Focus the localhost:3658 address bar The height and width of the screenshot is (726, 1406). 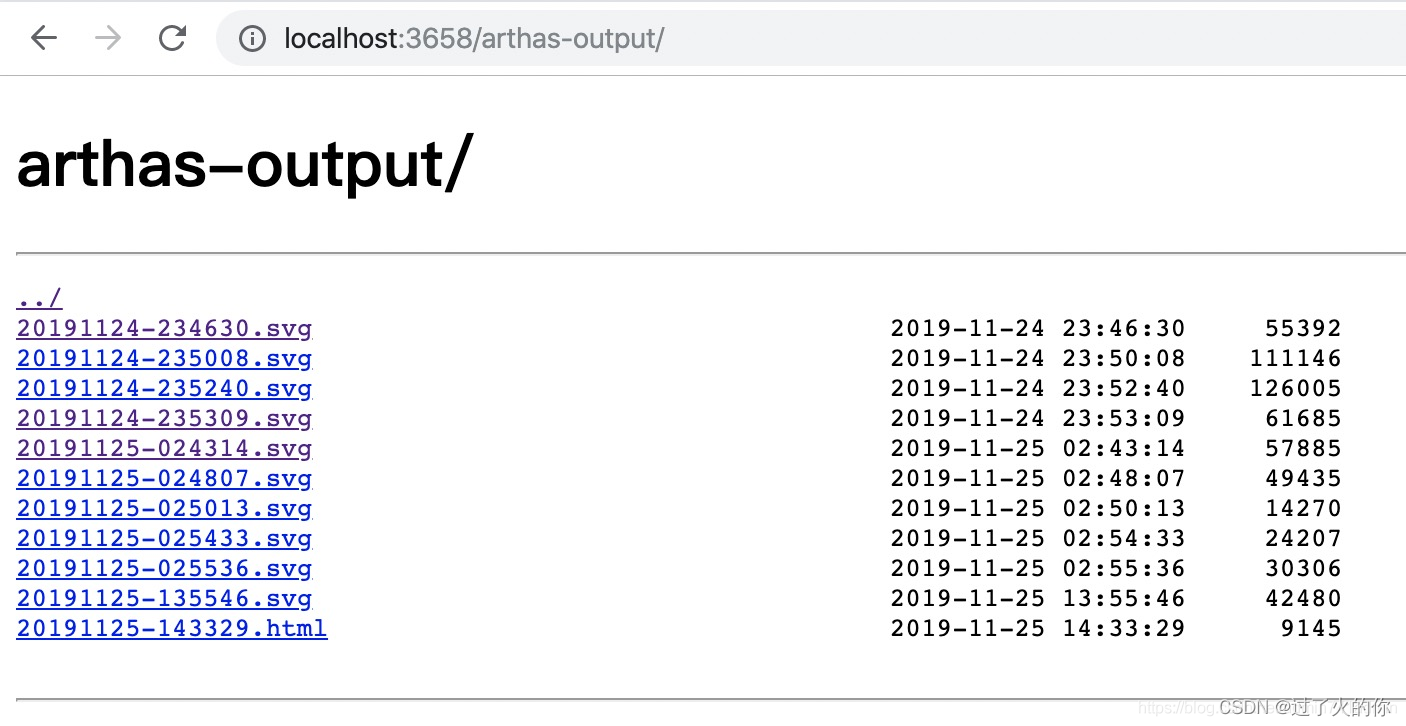[x=700, y=39]
